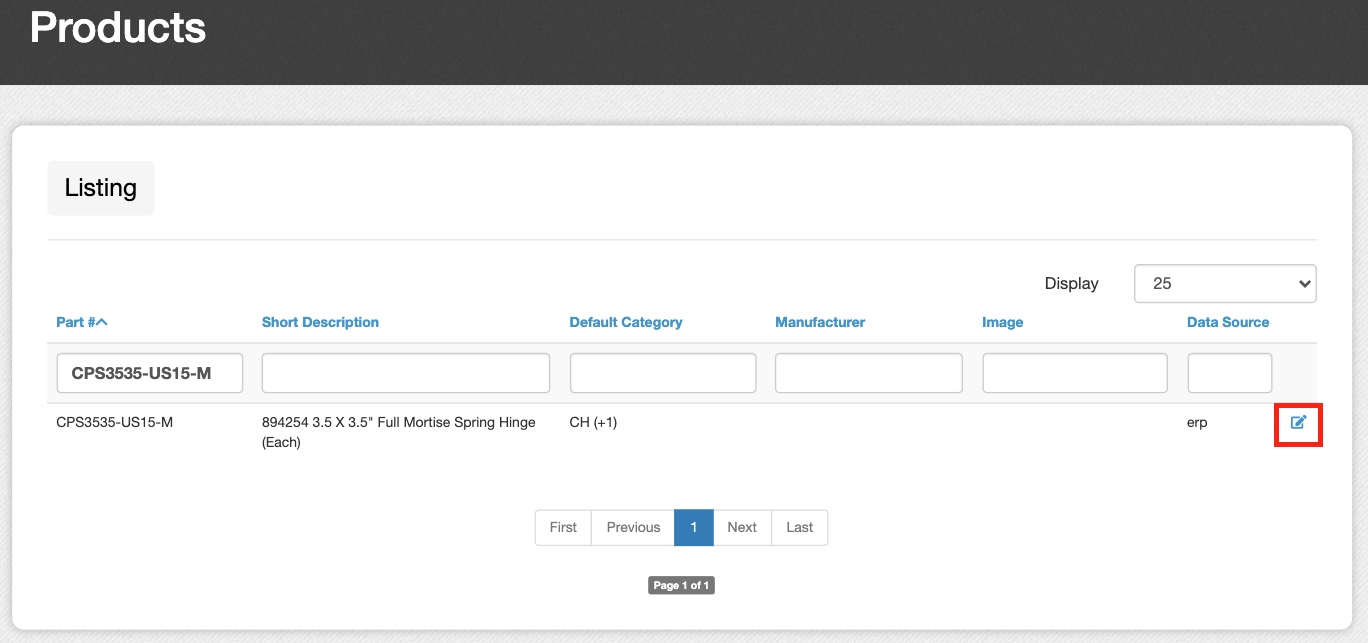Click the edit icon for CPS3535-US15-M
The height and width of the screenshot is (643, 1368).
[1298, 423]
